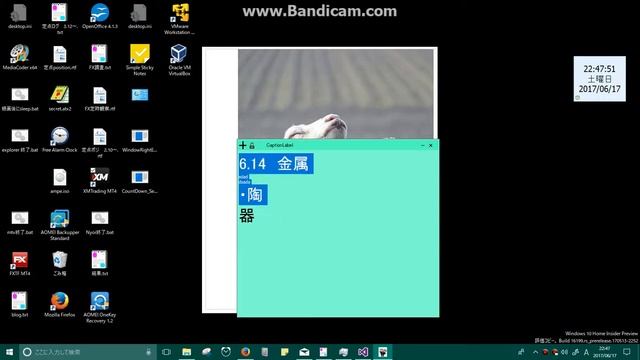Click the plus icon in CaptionLabel title bar
This screenshot has width=640, height=360.
[x=243, y=145]
